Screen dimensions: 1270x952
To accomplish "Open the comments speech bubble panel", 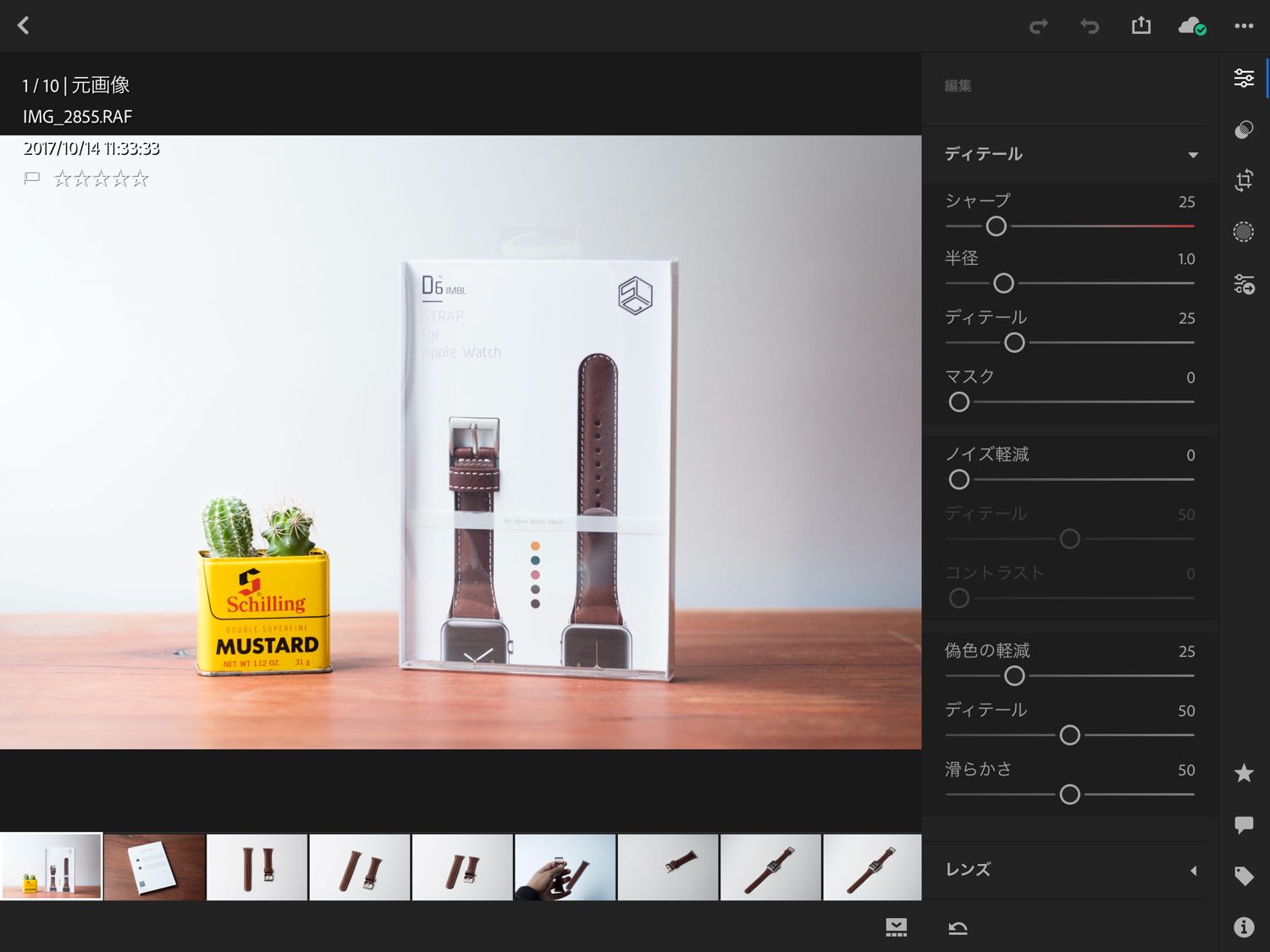I will click(1244, 824).
